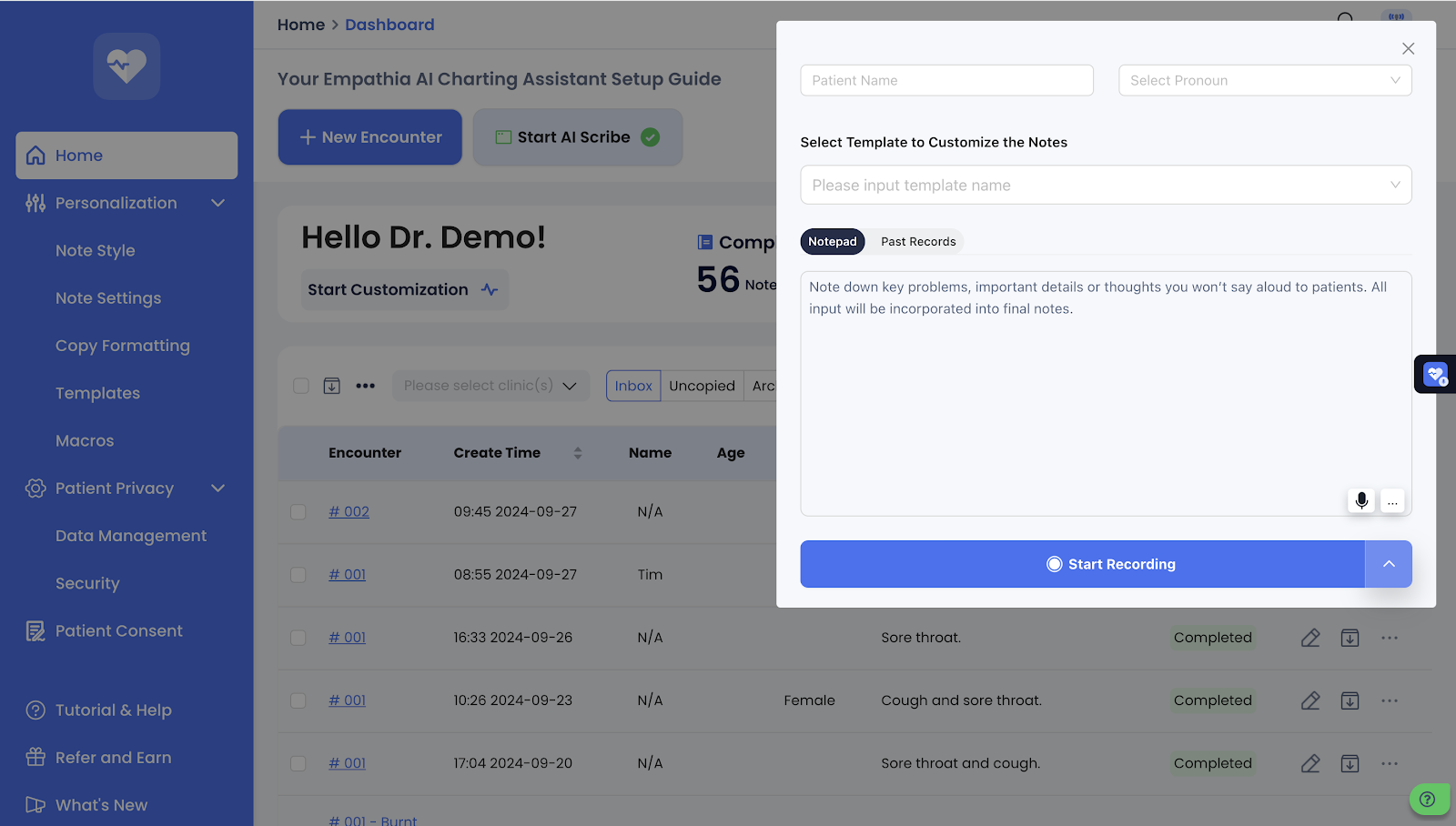Click the bulk download icon above table
The height and width of the screenshot is (826, 1456).
pos(332,386)
